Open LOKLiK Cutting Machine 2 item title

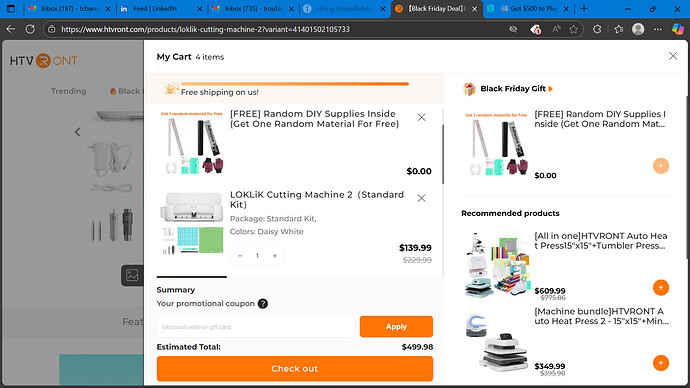coord(316,199)
